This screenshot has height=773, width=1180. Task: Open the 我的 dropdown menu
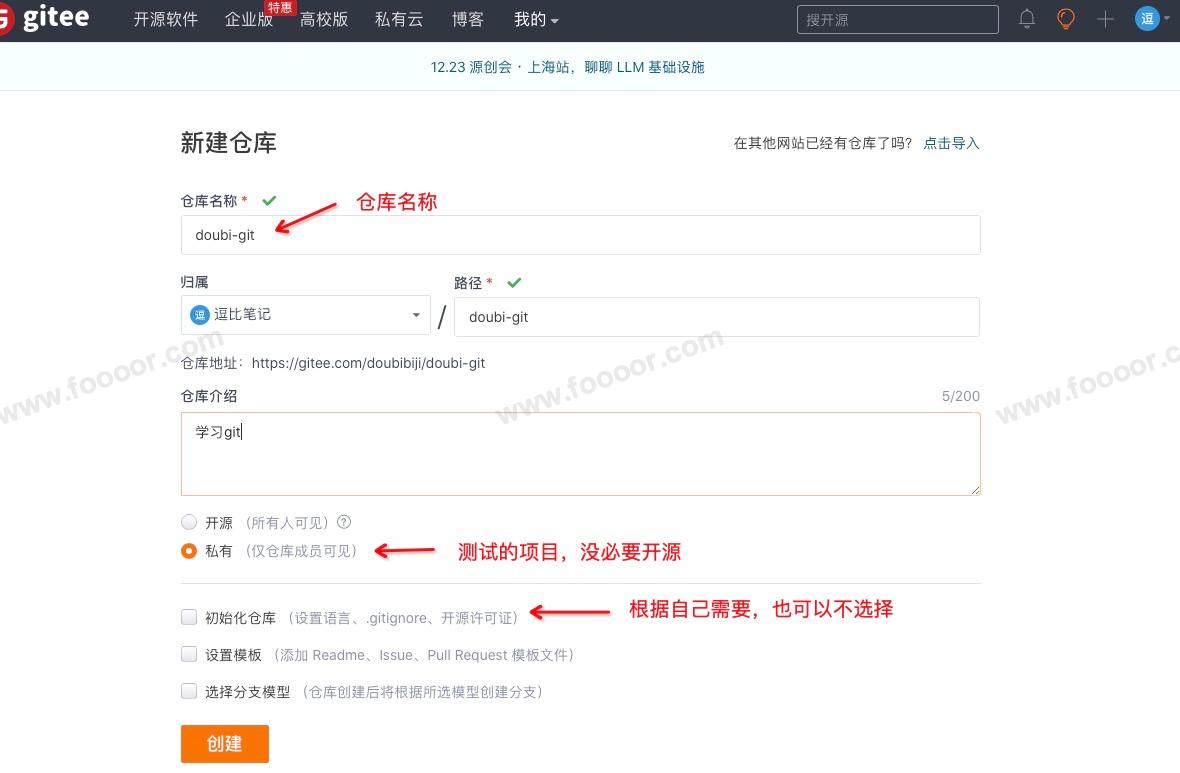tap(536, 19)
